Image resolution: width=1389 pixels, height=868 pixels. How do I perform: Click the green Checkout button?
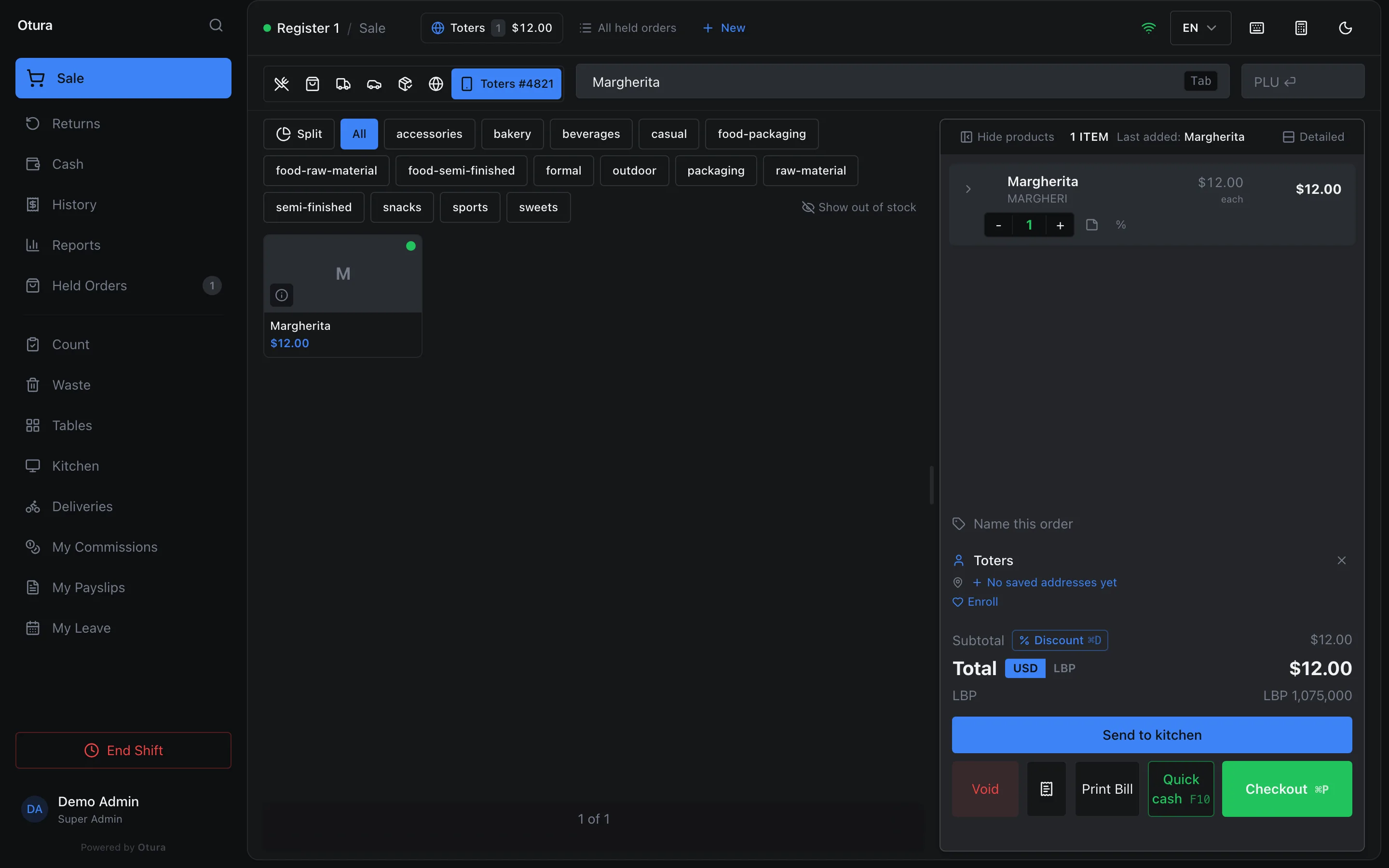pyautogui.click(x=1286, y=789)
